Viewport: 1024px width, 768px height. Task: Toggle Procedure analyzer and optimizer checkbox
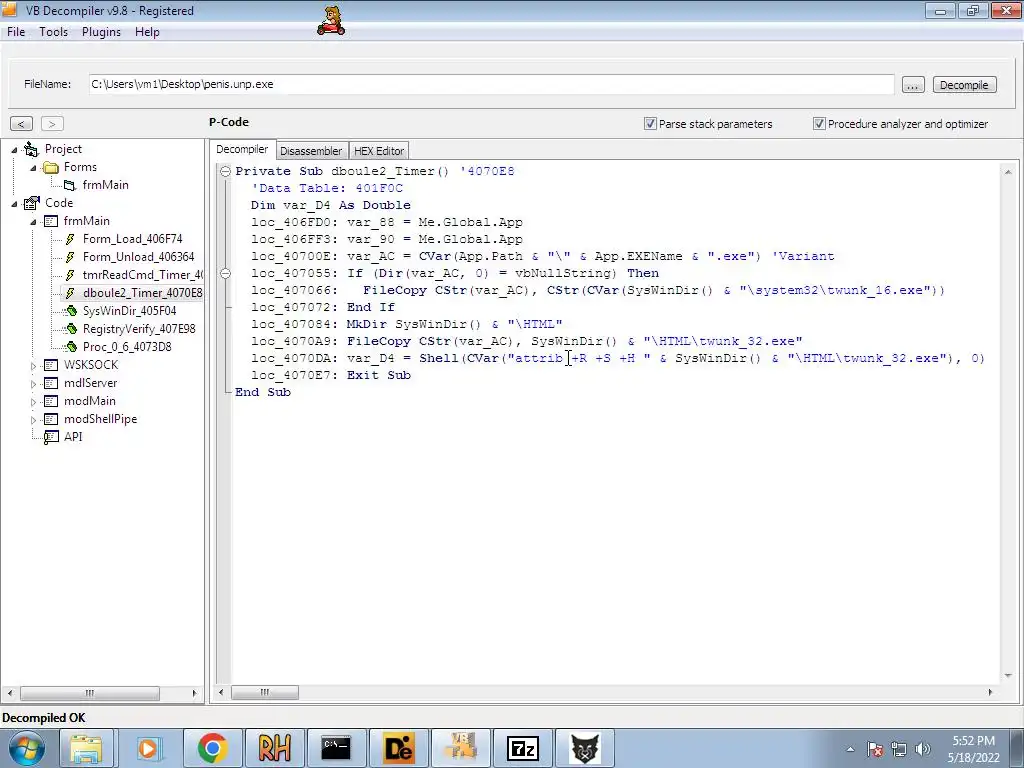pos(819,123)
